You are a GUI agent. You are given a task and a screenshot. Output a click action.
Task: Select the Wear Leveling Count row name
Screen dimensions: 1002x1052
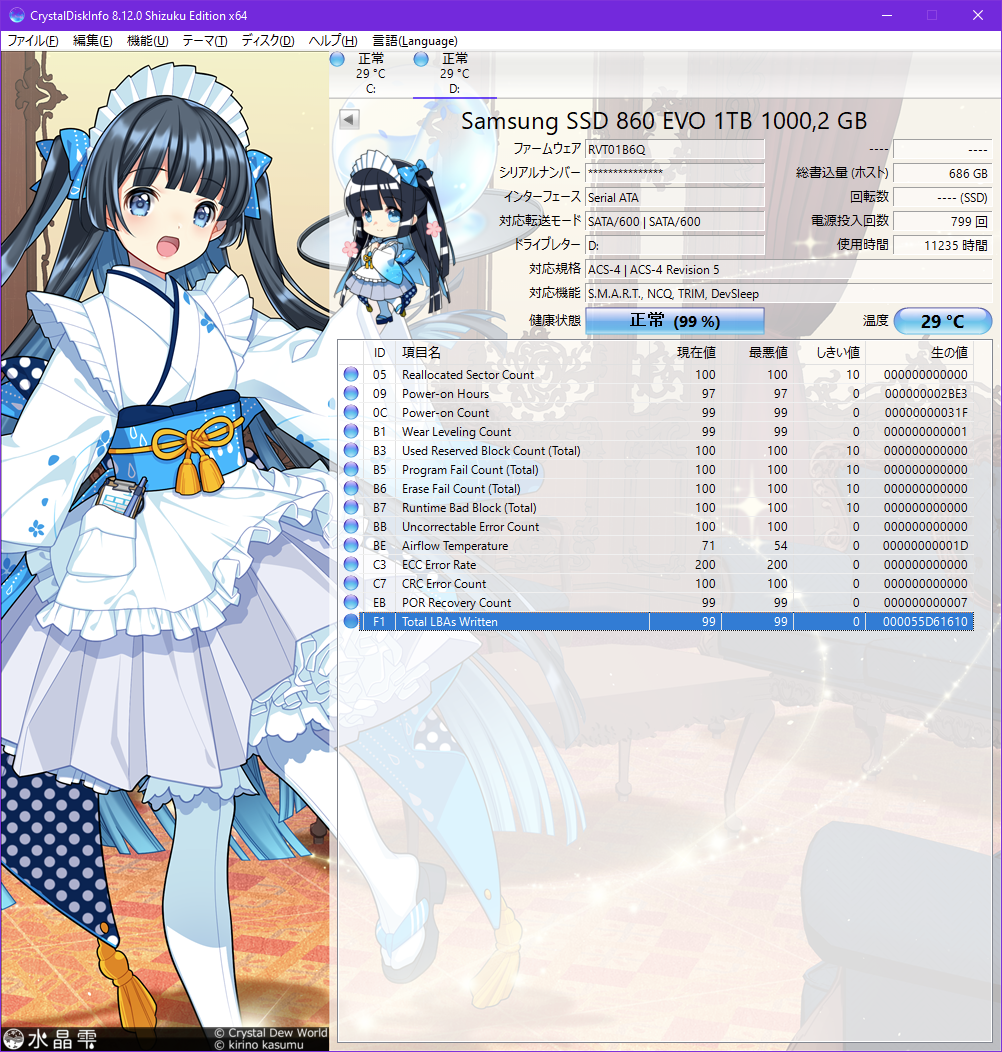[456, 431]
